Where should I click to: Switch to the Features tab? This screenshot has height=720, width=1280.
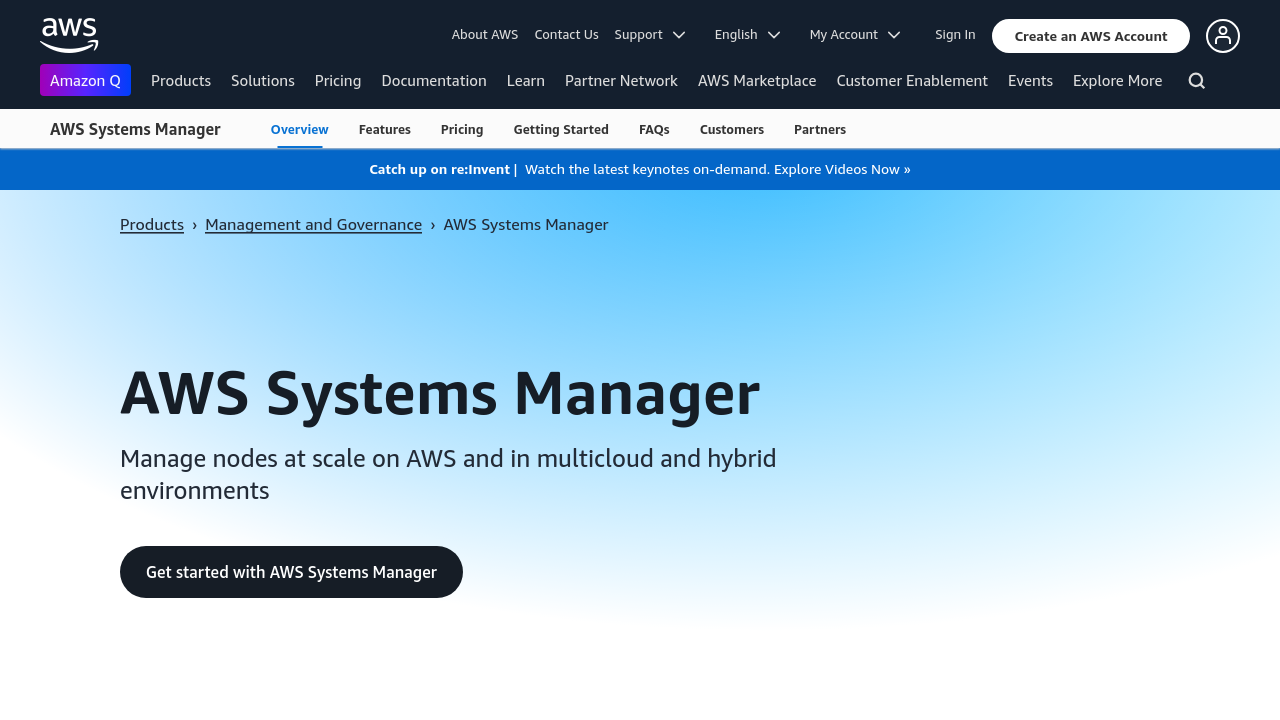point(385,129)
